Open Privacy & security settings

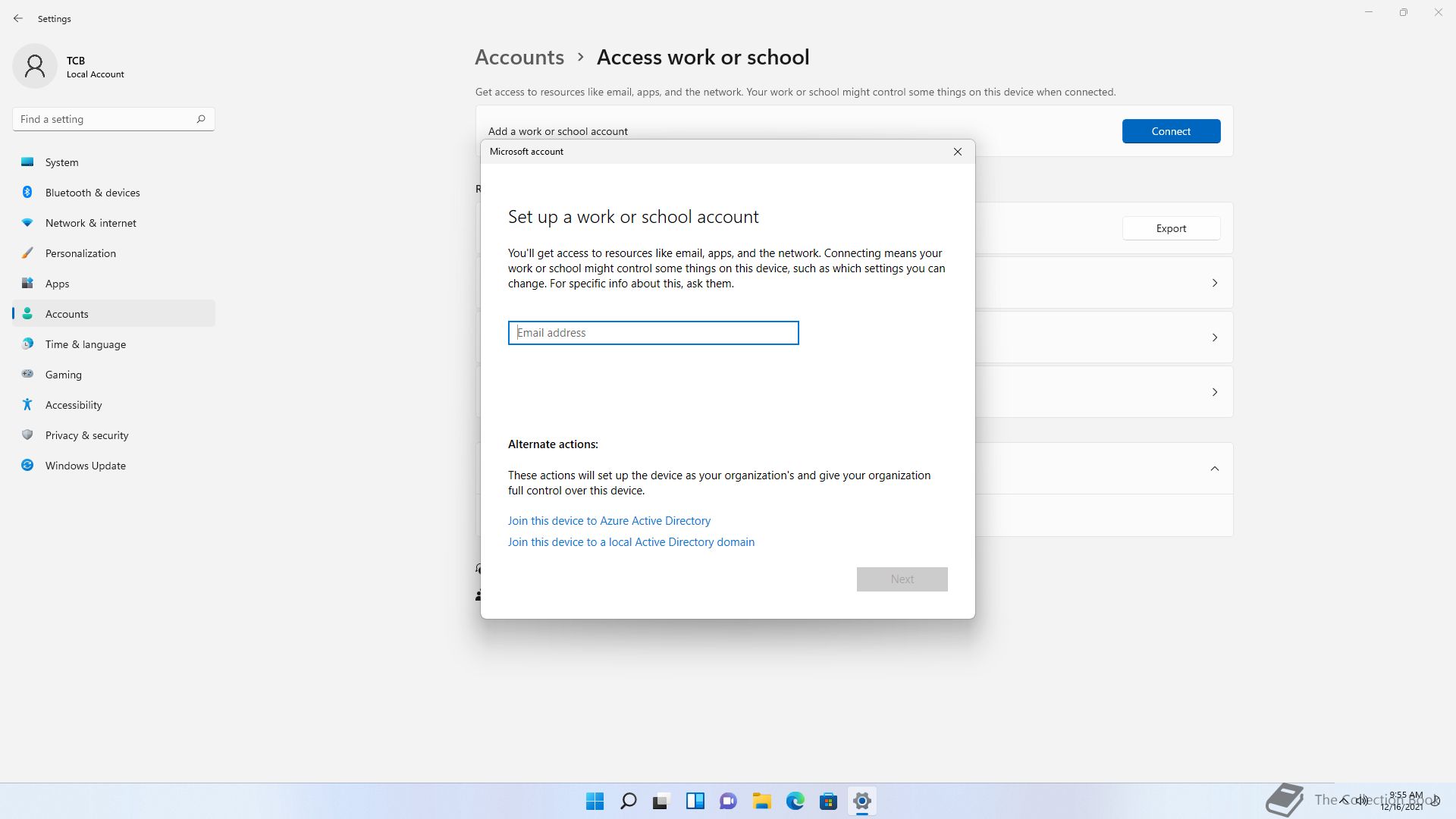[86, 435]
